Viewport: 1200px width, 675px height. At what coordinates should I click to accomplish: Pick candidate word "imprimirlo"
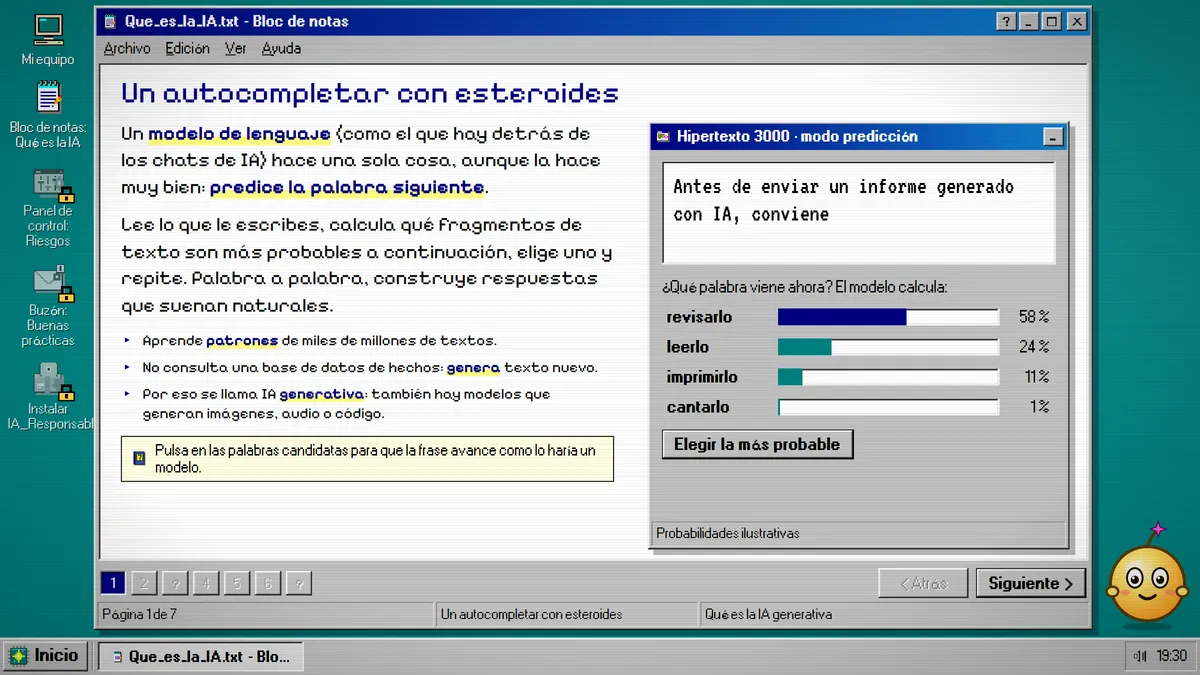click(701, 377)
